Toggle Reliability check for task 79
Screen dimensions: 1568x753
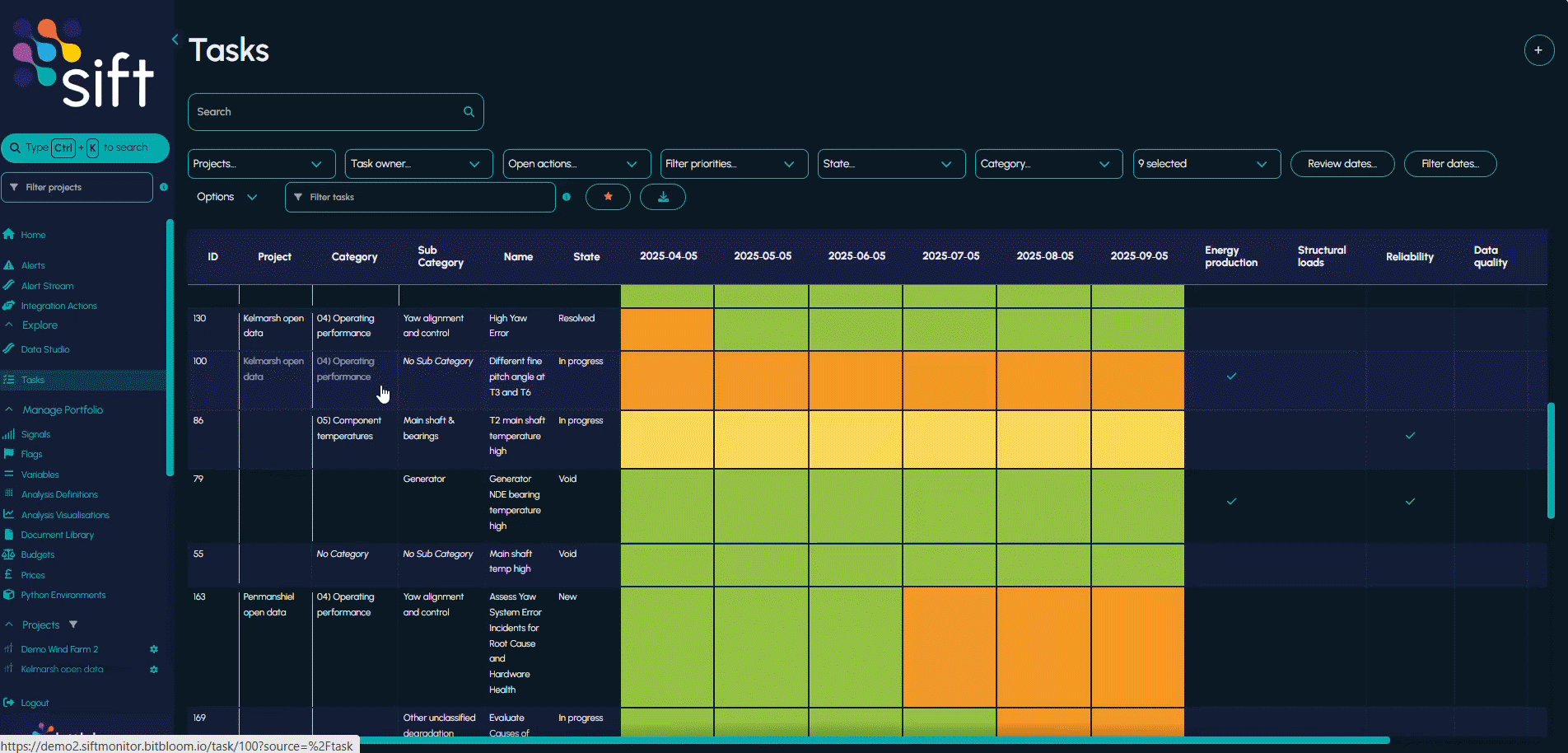pos(1410,502)
